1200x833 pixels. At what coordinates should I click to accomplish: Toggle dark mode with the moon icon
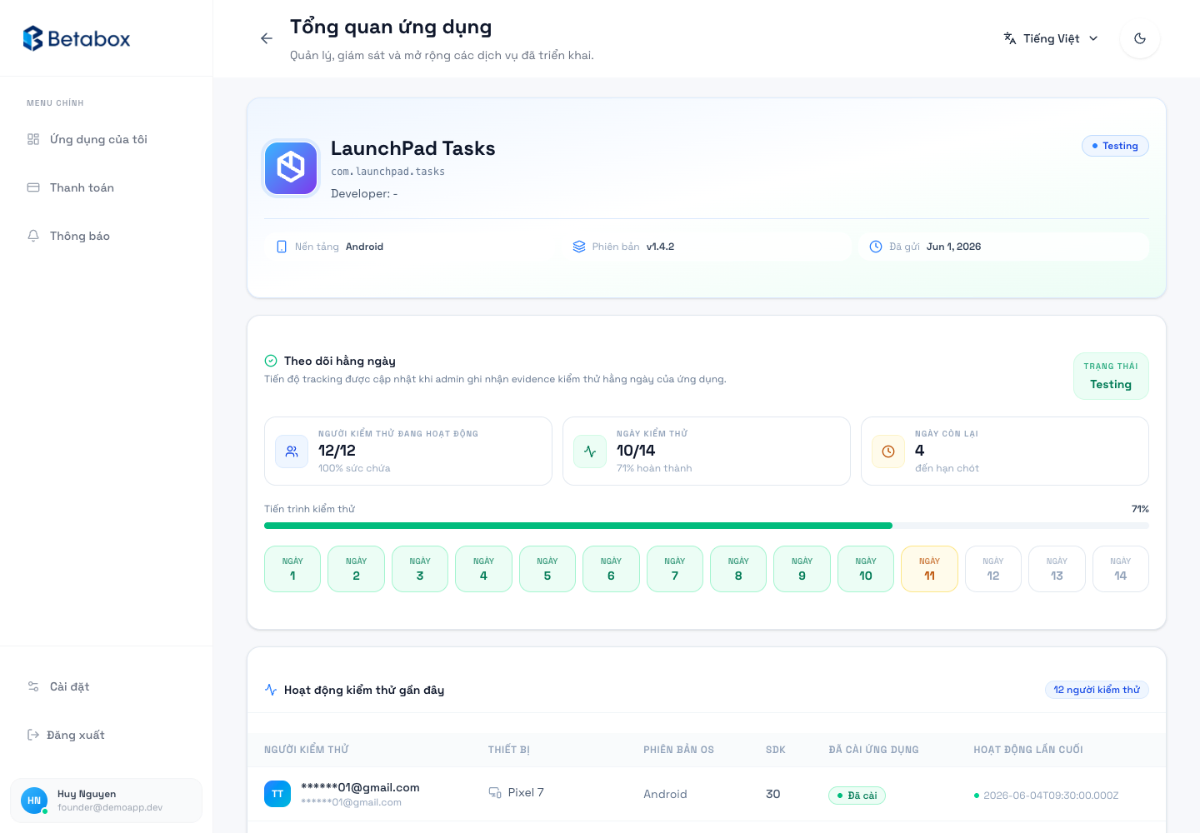tap(1140, 38)
